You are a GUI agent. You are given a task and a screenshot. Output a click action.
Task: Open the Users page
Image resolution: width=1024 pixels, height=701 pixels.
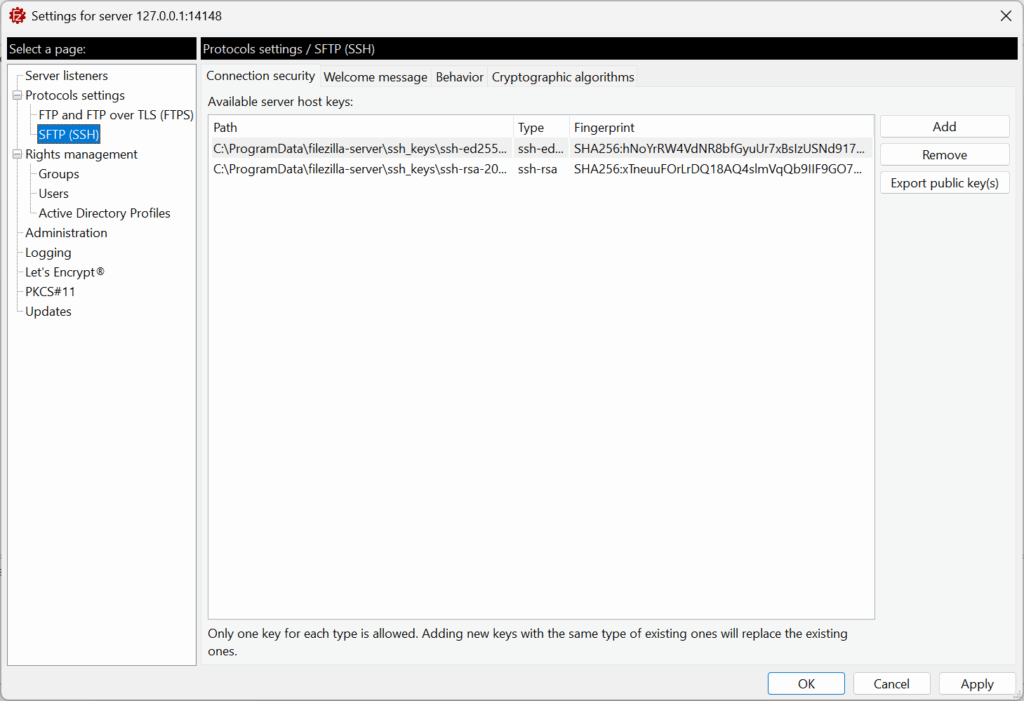[x=53, y=193]
